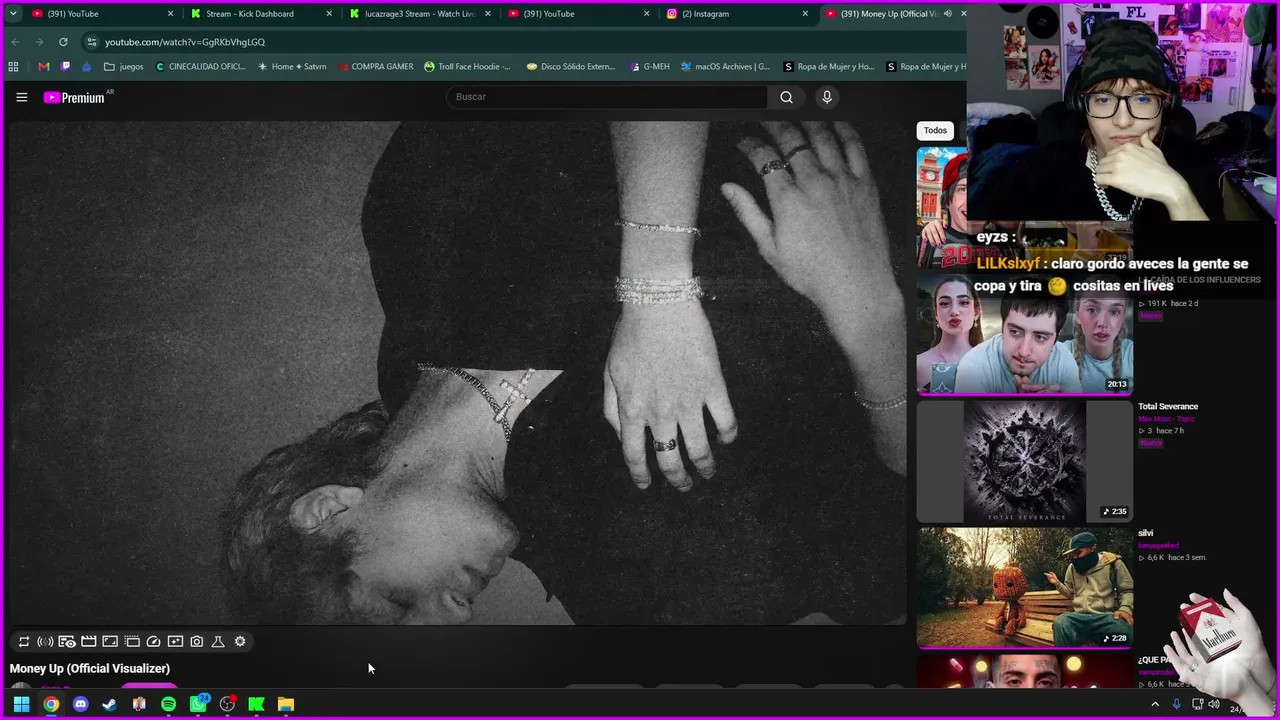Click the Buscar search field
The image size is (1280, 720).
click(x=607, y=97)
